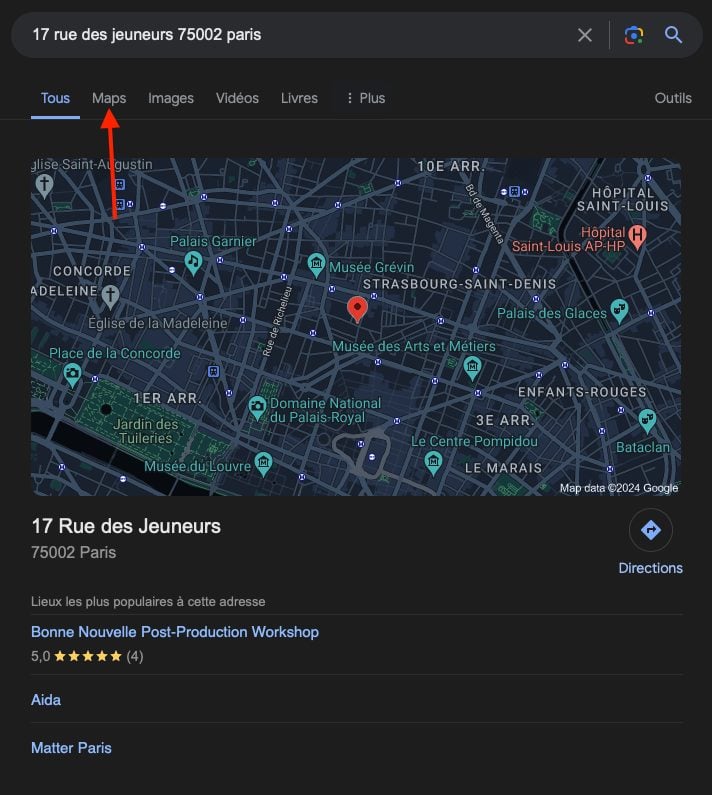
Task: Open Google Lens image search icon
Action: 634,35
